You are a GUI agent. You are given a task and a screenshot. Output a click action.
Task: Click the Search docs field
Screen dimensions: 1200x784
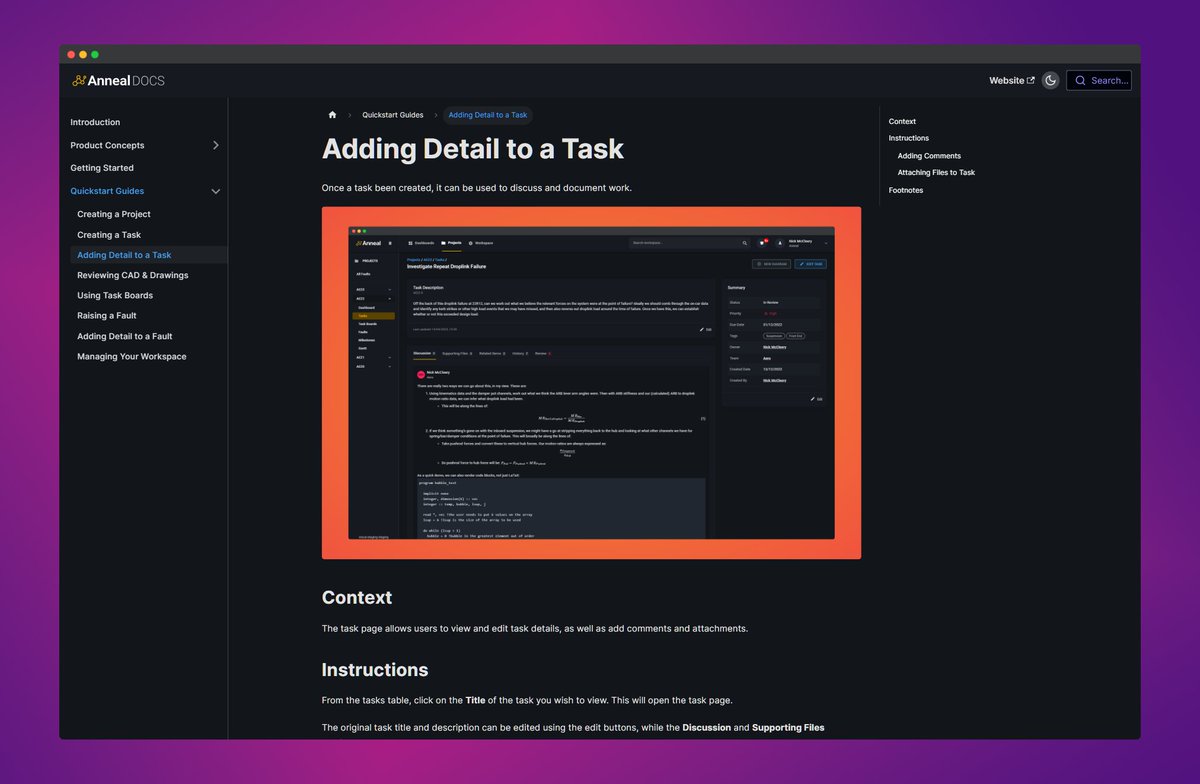click(x=1099, y=80)
